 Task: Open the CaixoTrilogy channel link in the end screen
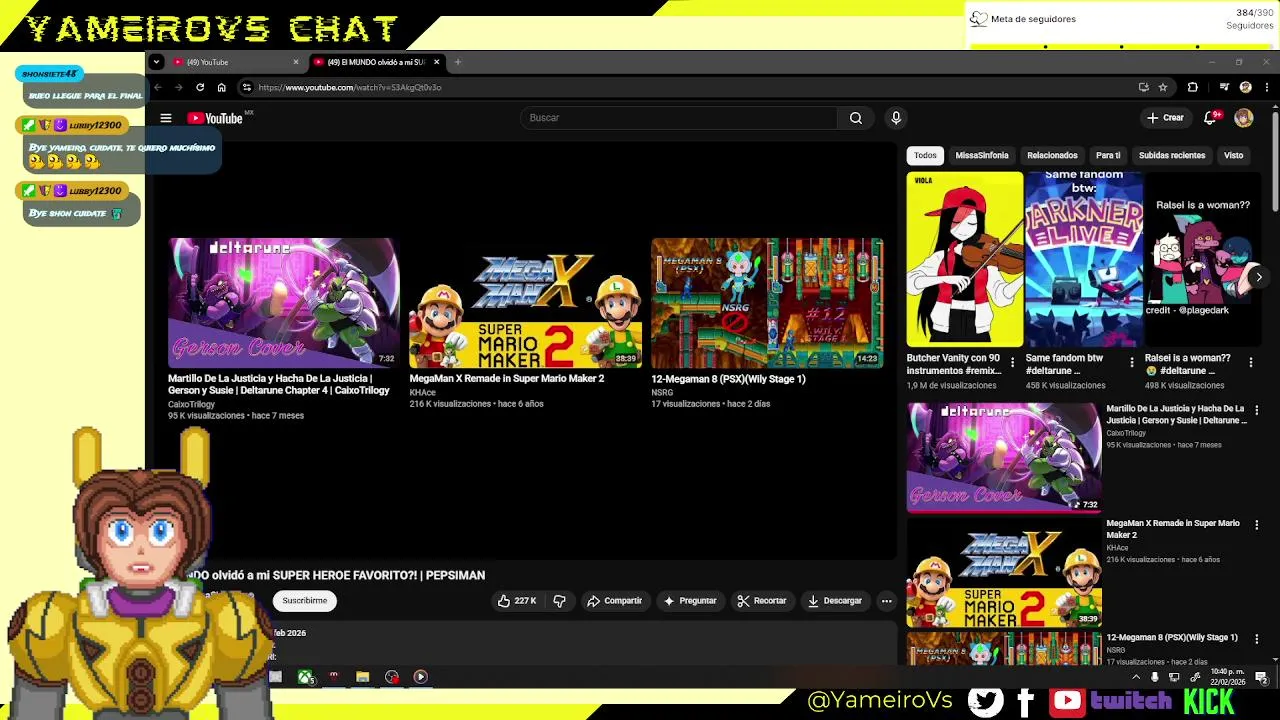pos(191,405)
